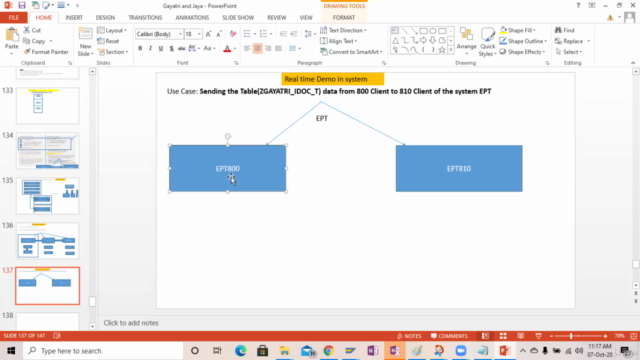
Task: Toggle Underline formatting
Action: 161,49
